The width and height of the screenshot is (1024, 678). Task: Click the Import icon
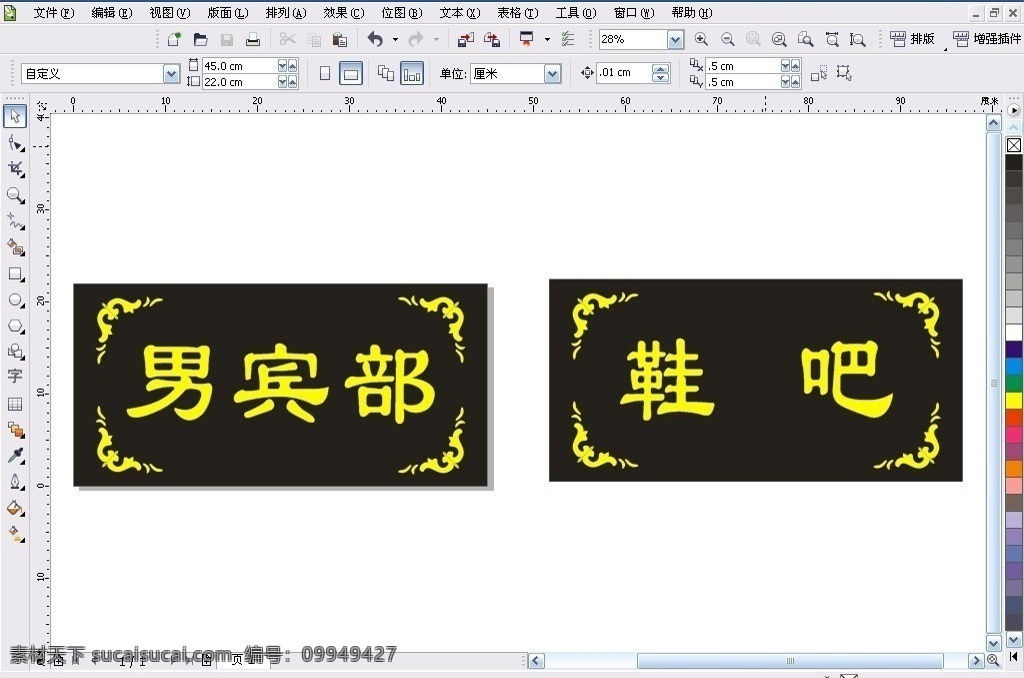pyautogui.click(x=466, y=40)
